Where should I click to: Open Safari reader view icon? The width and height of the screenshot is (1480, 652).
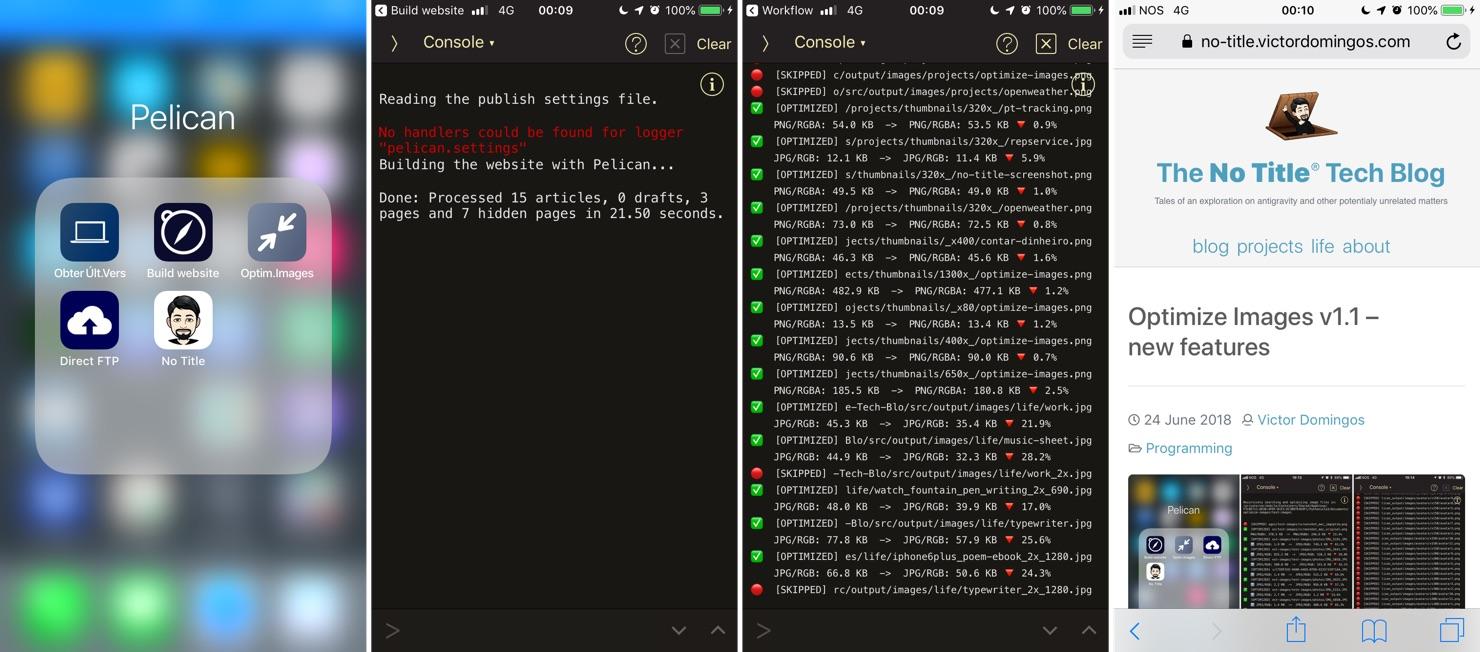[1142, 42]
